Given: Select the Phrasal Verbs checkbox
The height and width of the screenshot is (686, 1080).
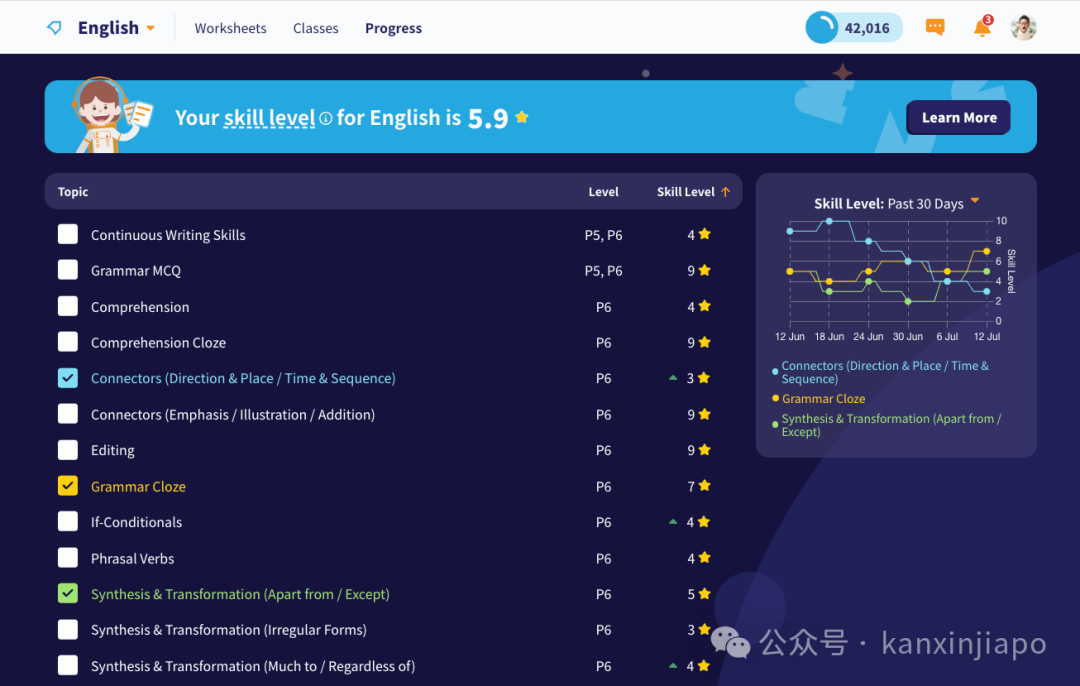Looking at the screenshot, I should pyautogui.click(x=68, y=558).
